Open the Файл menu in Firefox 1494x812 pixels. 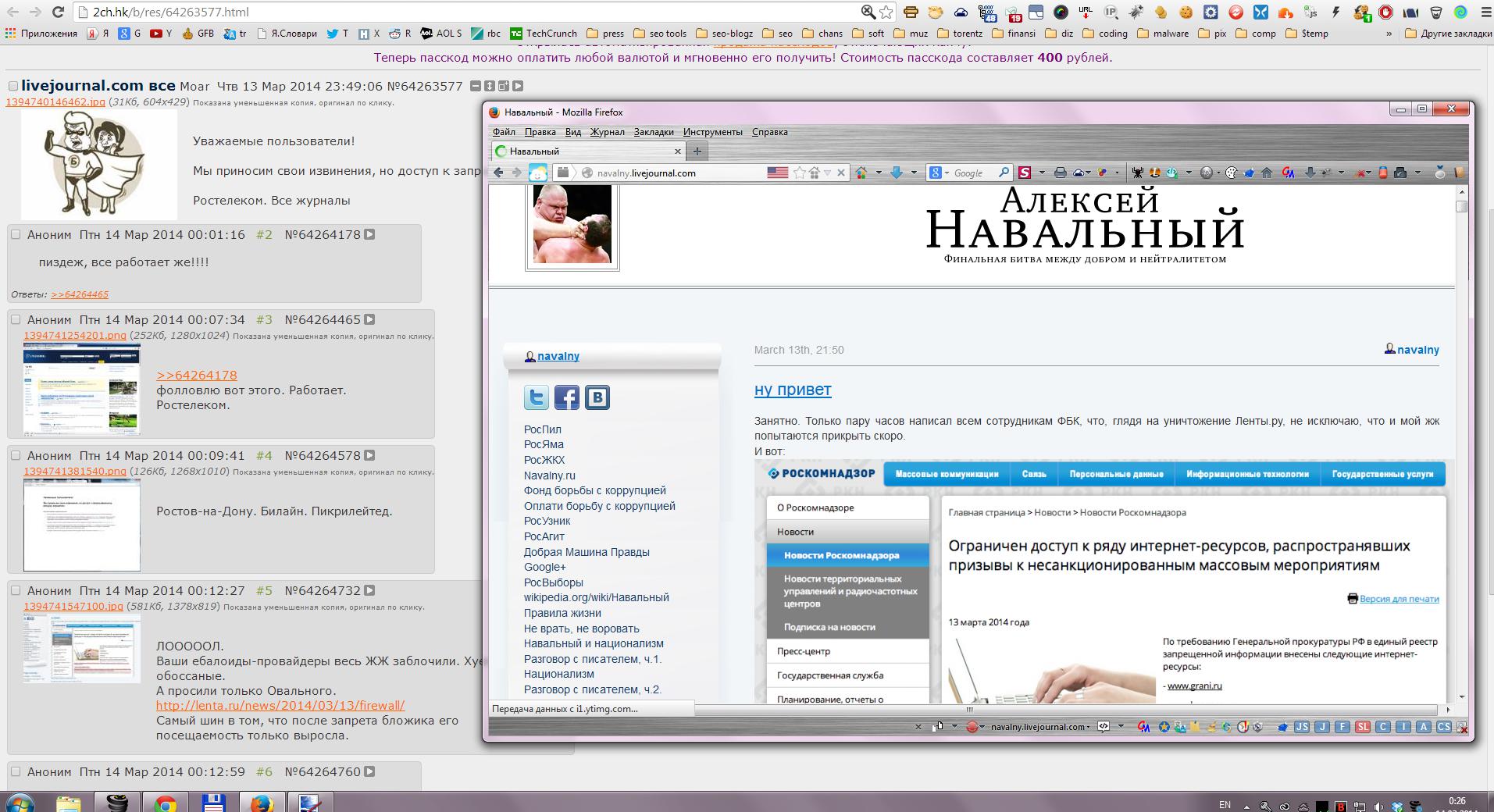click(x=504, y=132)
